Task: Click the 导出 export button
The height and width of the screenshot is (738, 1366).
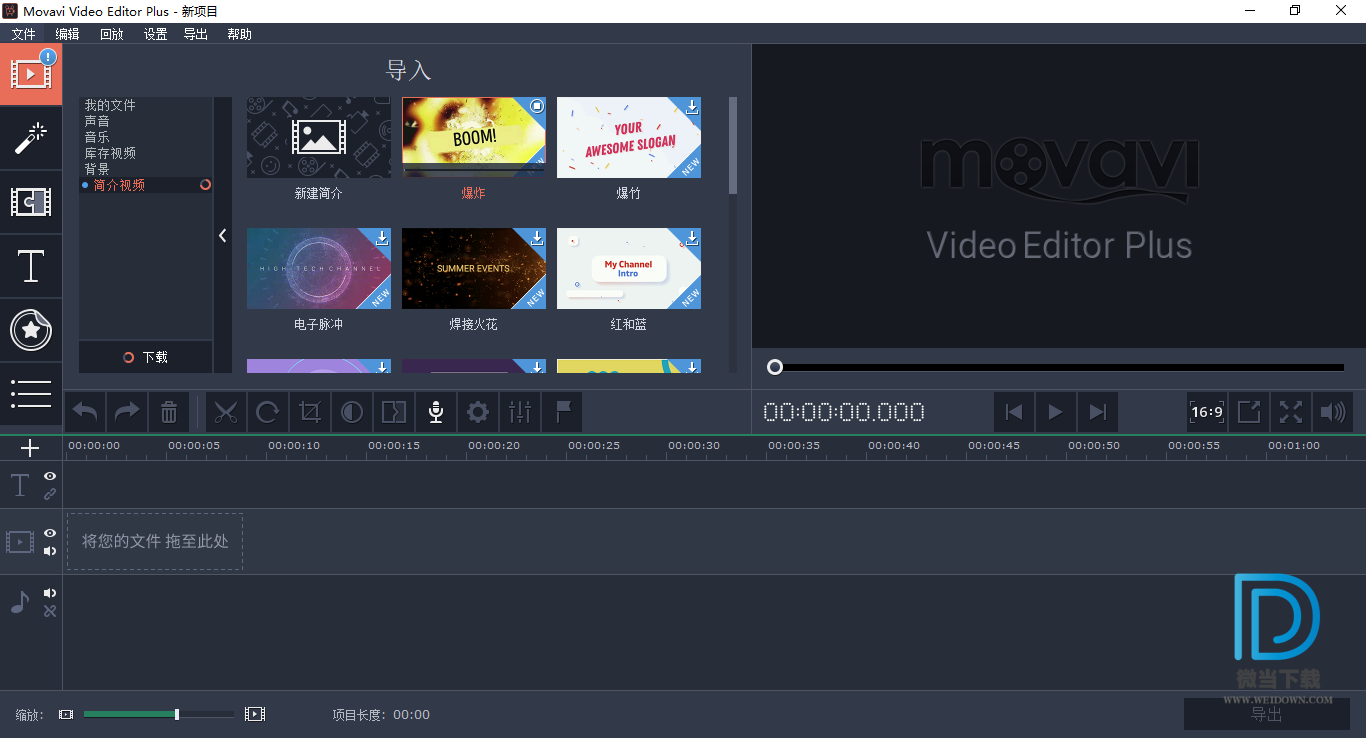Action: tap(1267, 714)
